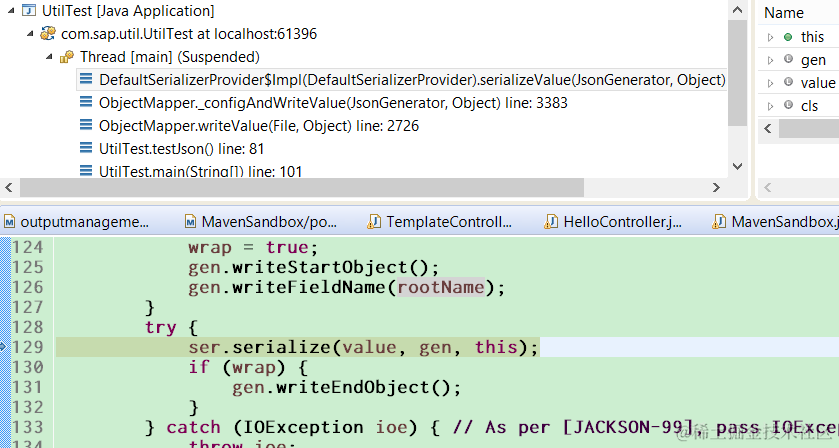This screenshot has width=839, height=448.
Task: Click the ser.serialize(value, gen, this) statement
Action: click(363, 347)
